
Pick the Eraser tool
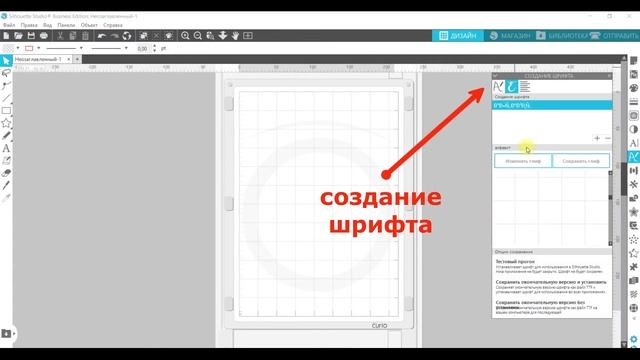[6, 173]
